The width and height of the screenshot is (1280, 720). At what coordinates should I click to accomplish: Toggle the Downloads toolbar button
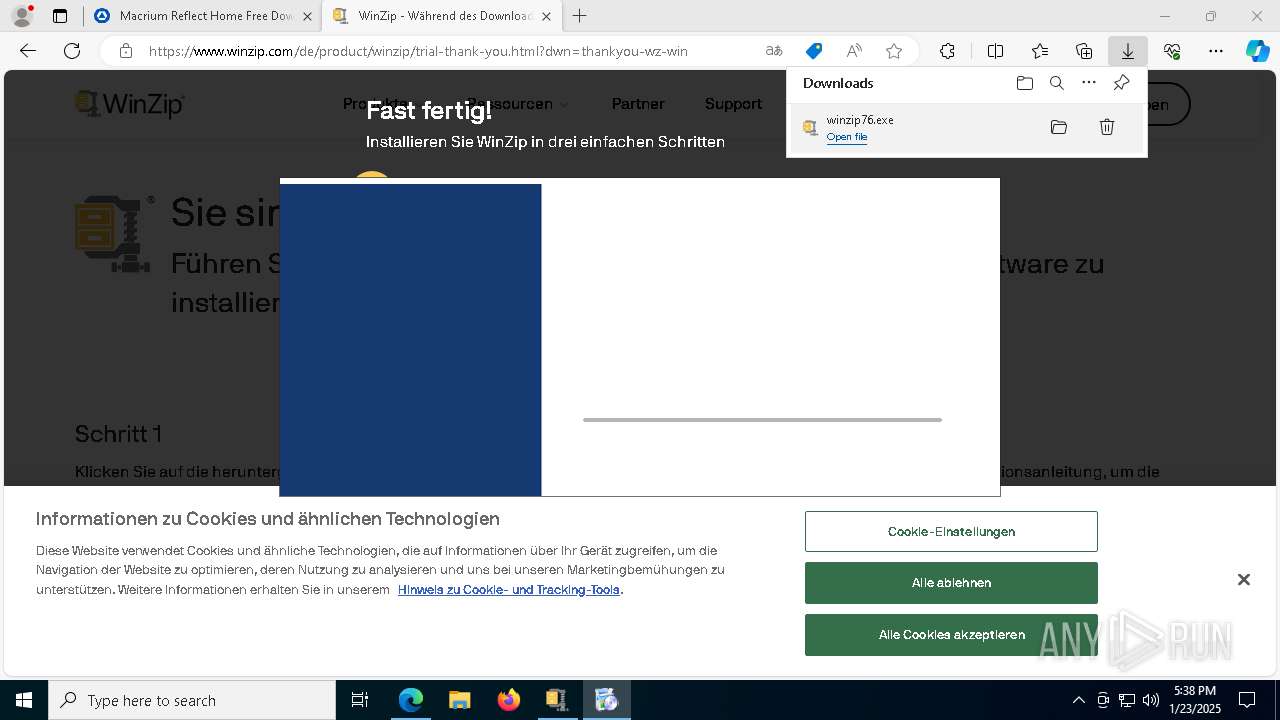click(x=1128, y=51)
